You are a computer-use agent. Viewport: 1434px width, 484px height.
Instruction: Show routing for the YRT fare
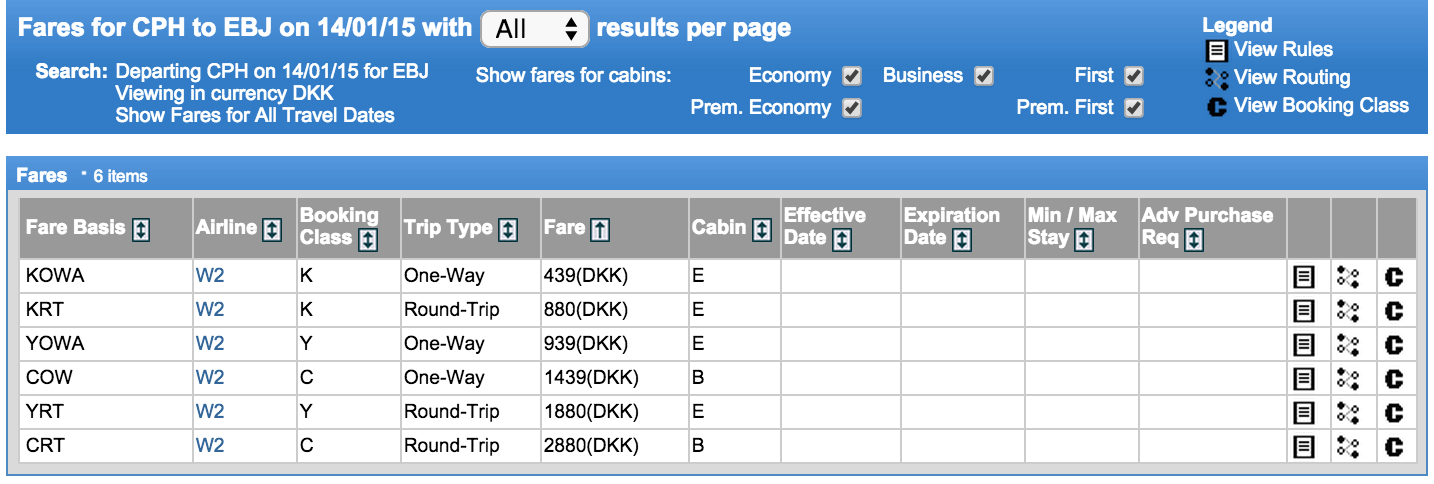1347,412
